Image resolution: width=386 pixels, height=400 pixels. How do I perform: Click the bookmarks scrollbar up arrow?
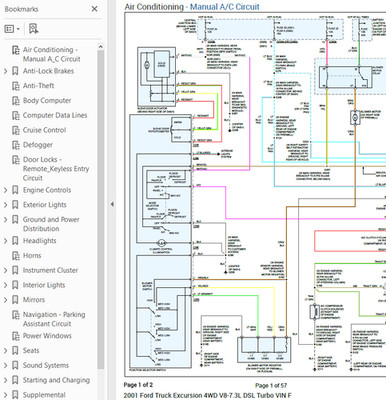pos(101,47)
